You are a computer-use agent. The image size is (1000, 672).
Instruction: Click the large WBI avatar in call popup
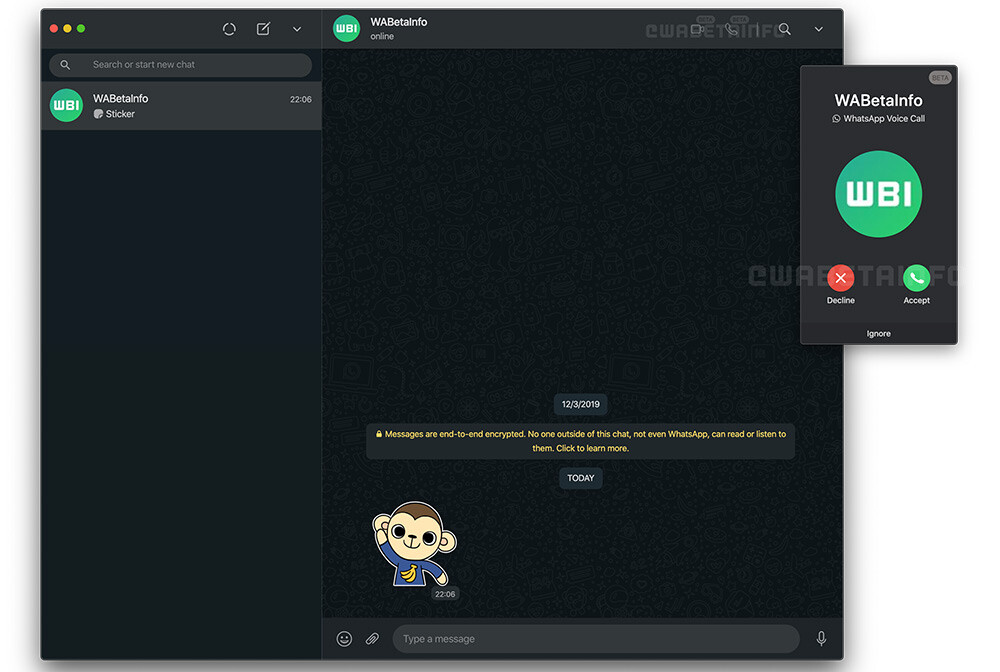click(878, 194)
